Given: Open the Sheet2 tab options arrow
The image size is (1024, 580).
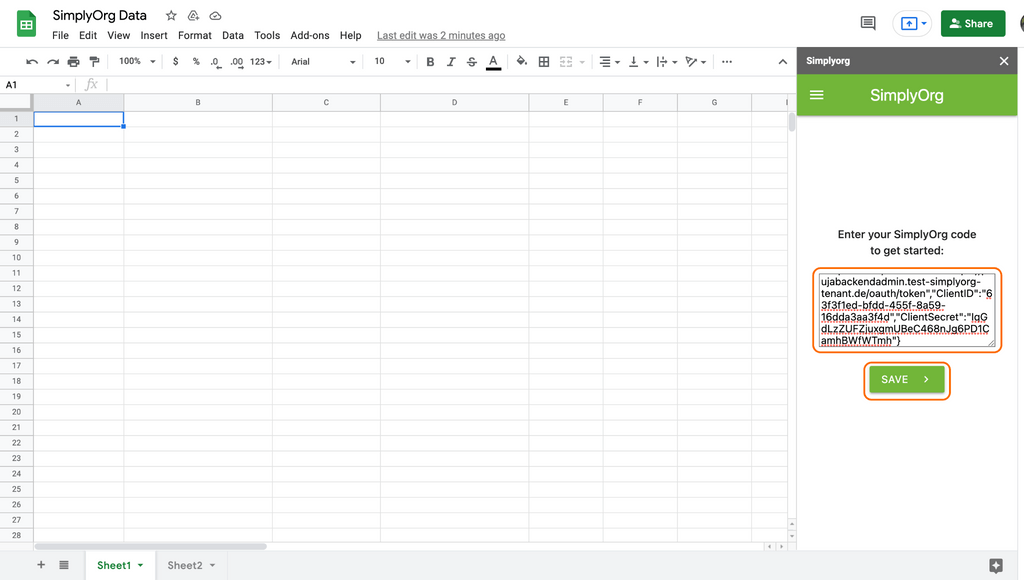Looking at the screenshot, I should tap(212, 566).
